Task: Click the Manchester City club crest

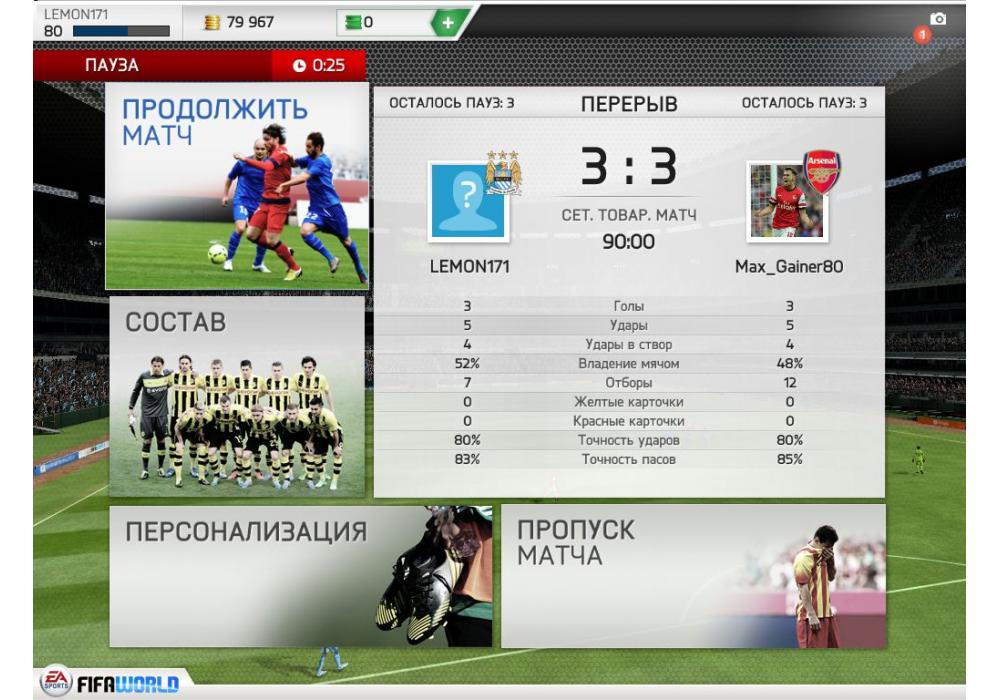Action: click(504, 172)
